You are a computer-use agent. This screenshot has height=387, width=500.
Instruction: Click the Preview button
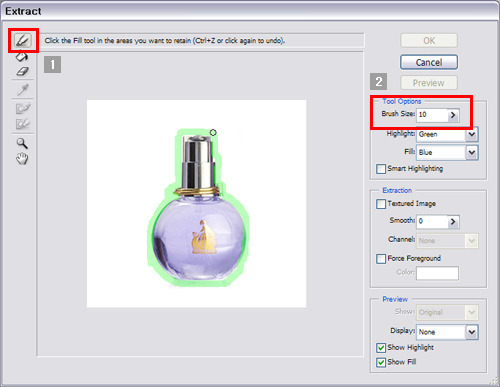(429, 83)
